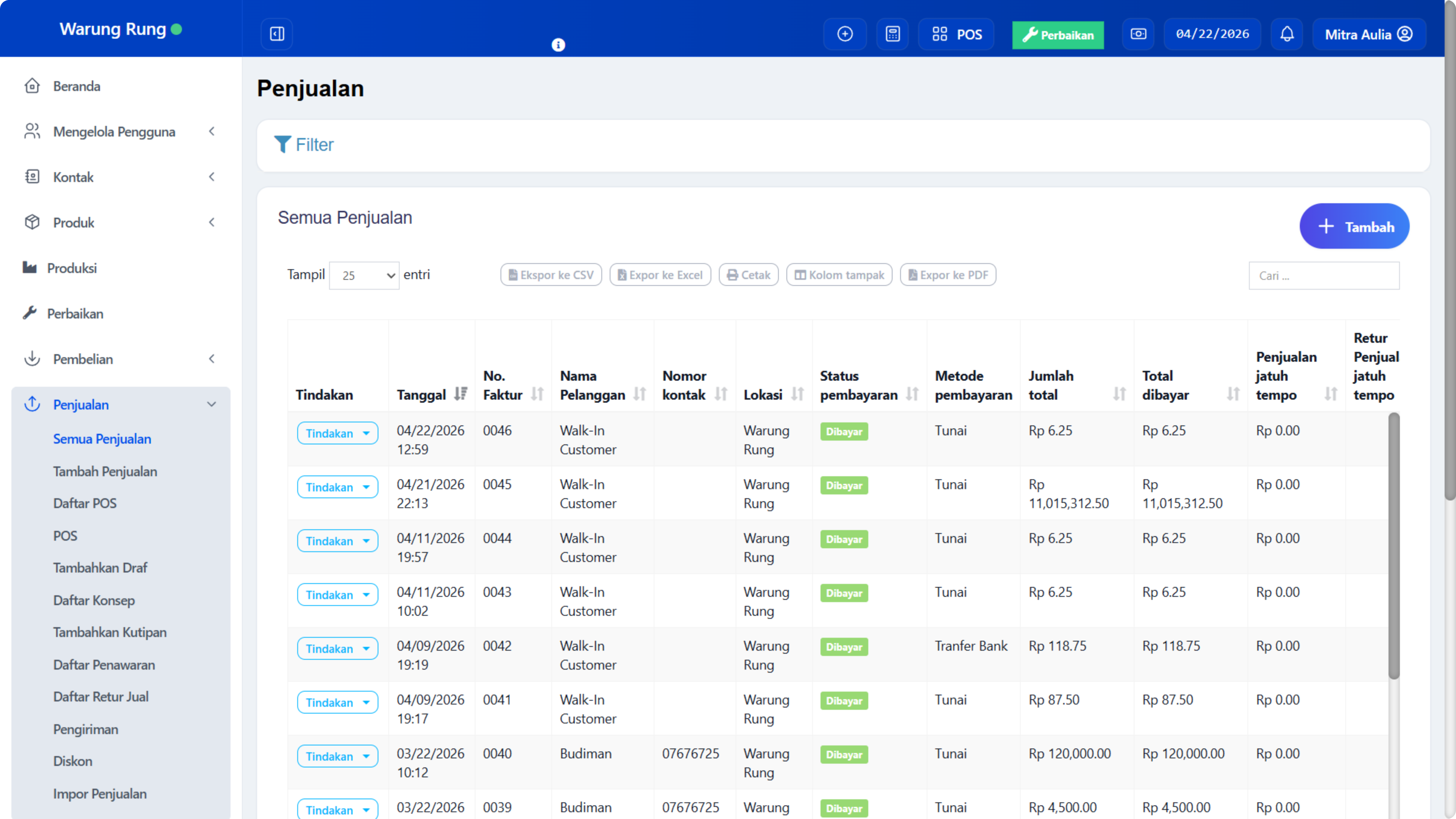
Task: Click the small info icon under header
Action: [558, 45]
